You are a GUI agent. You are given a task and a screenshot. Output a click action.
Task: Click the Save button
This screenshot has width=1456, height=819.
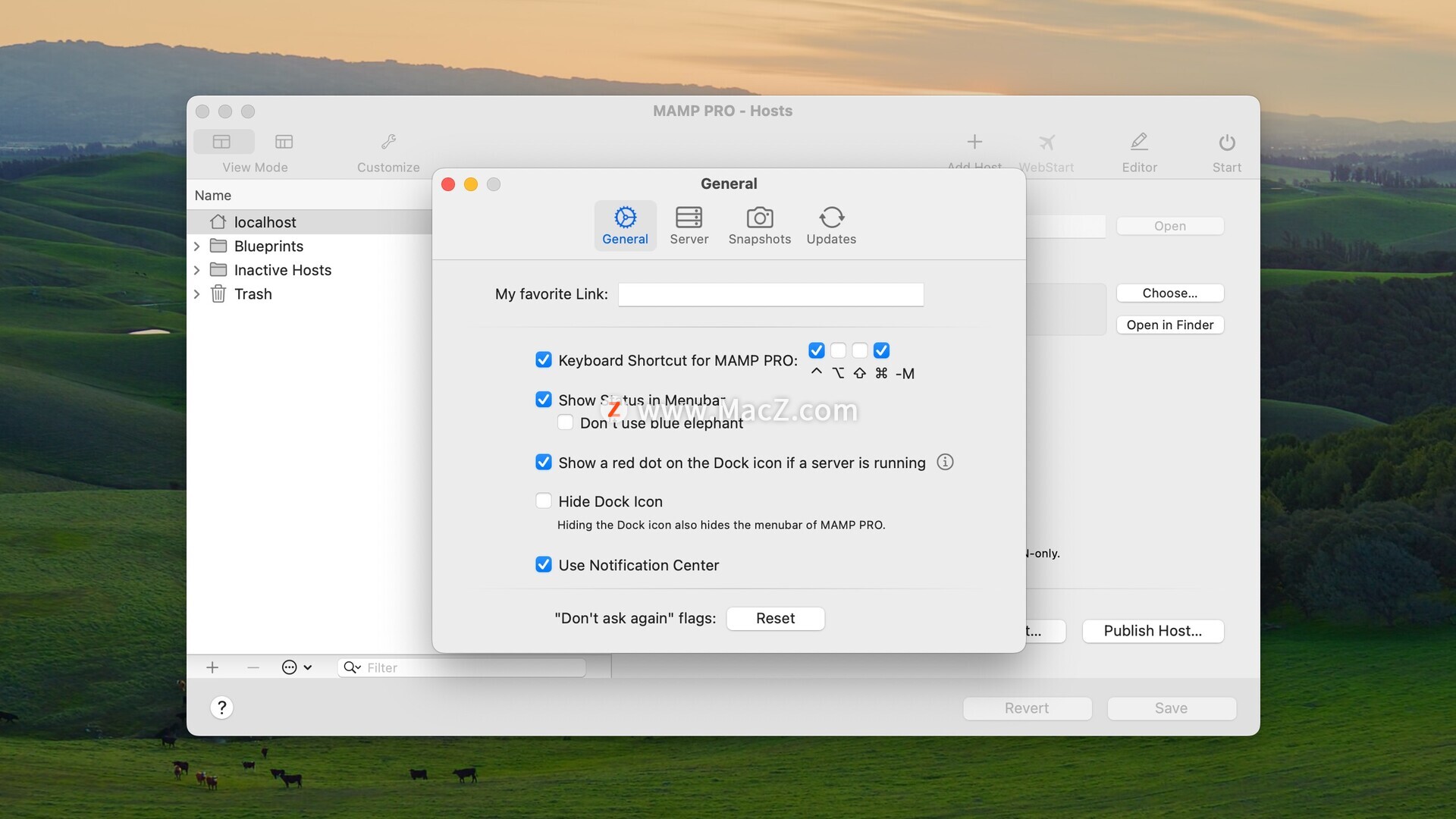coord(1171,708)
